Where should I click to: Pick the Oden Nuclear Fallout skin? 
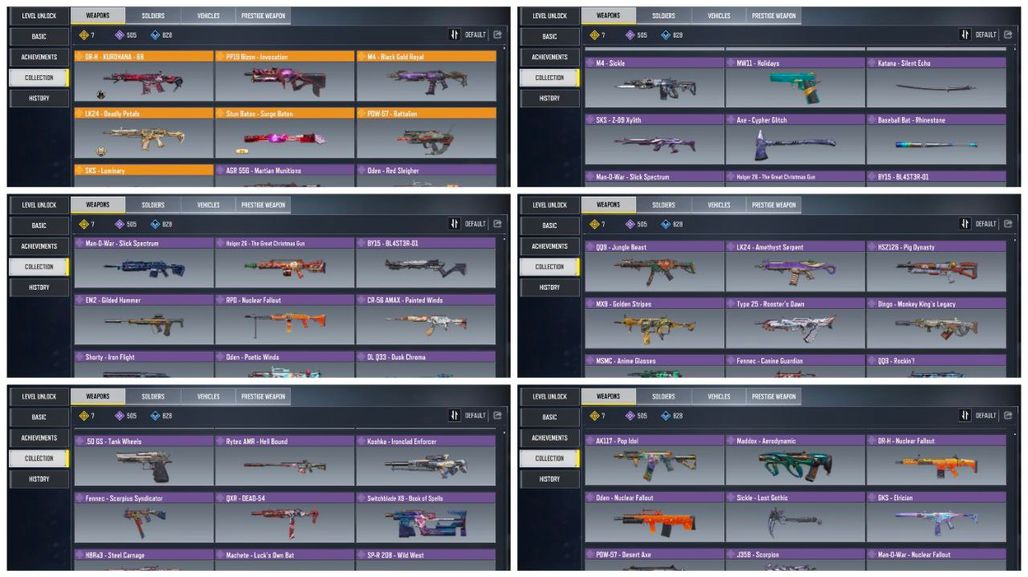(x=654, y=517)
